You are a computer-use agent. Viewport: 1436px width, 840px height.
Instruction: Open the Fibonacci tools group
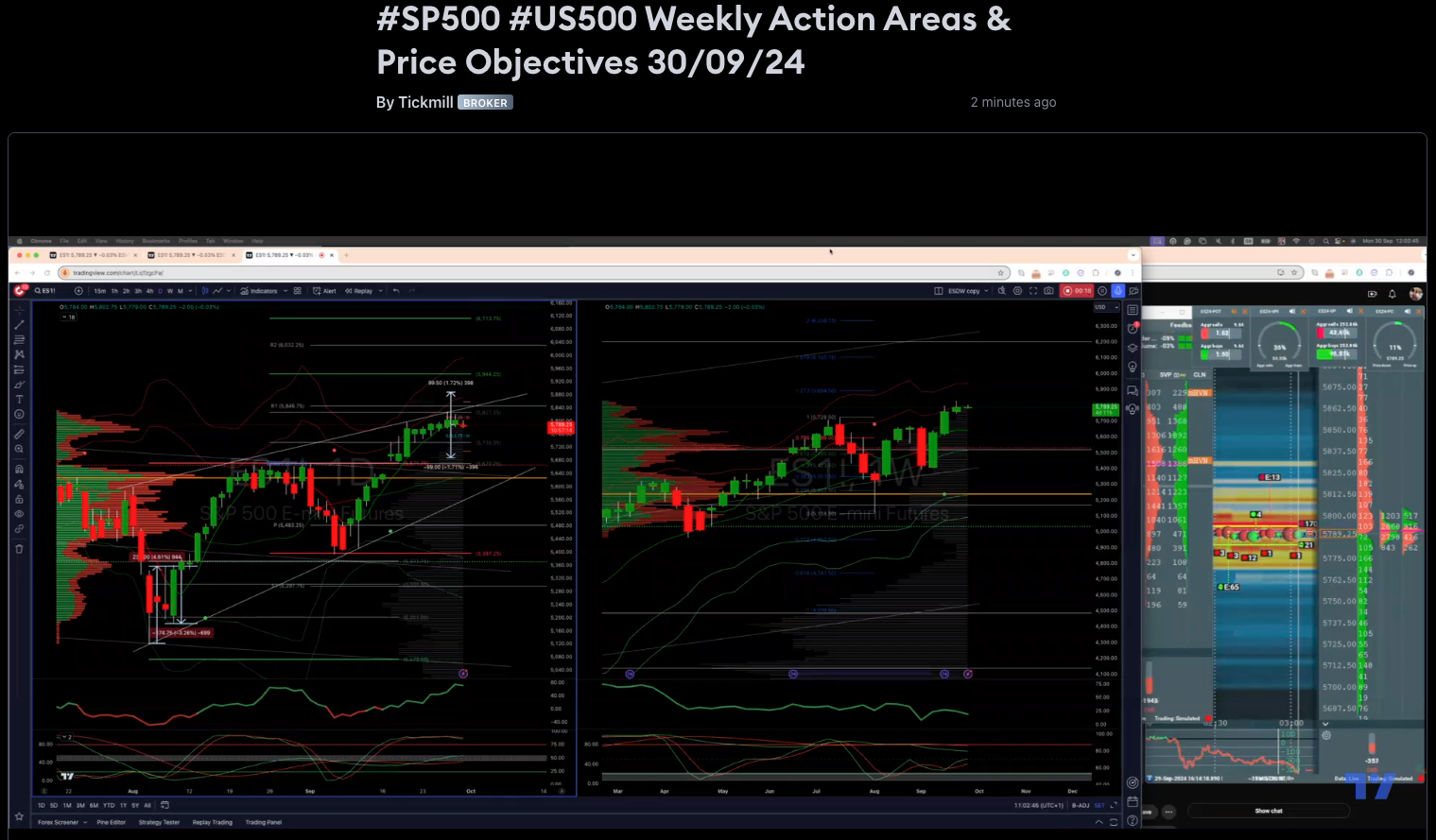pos(19,339)
